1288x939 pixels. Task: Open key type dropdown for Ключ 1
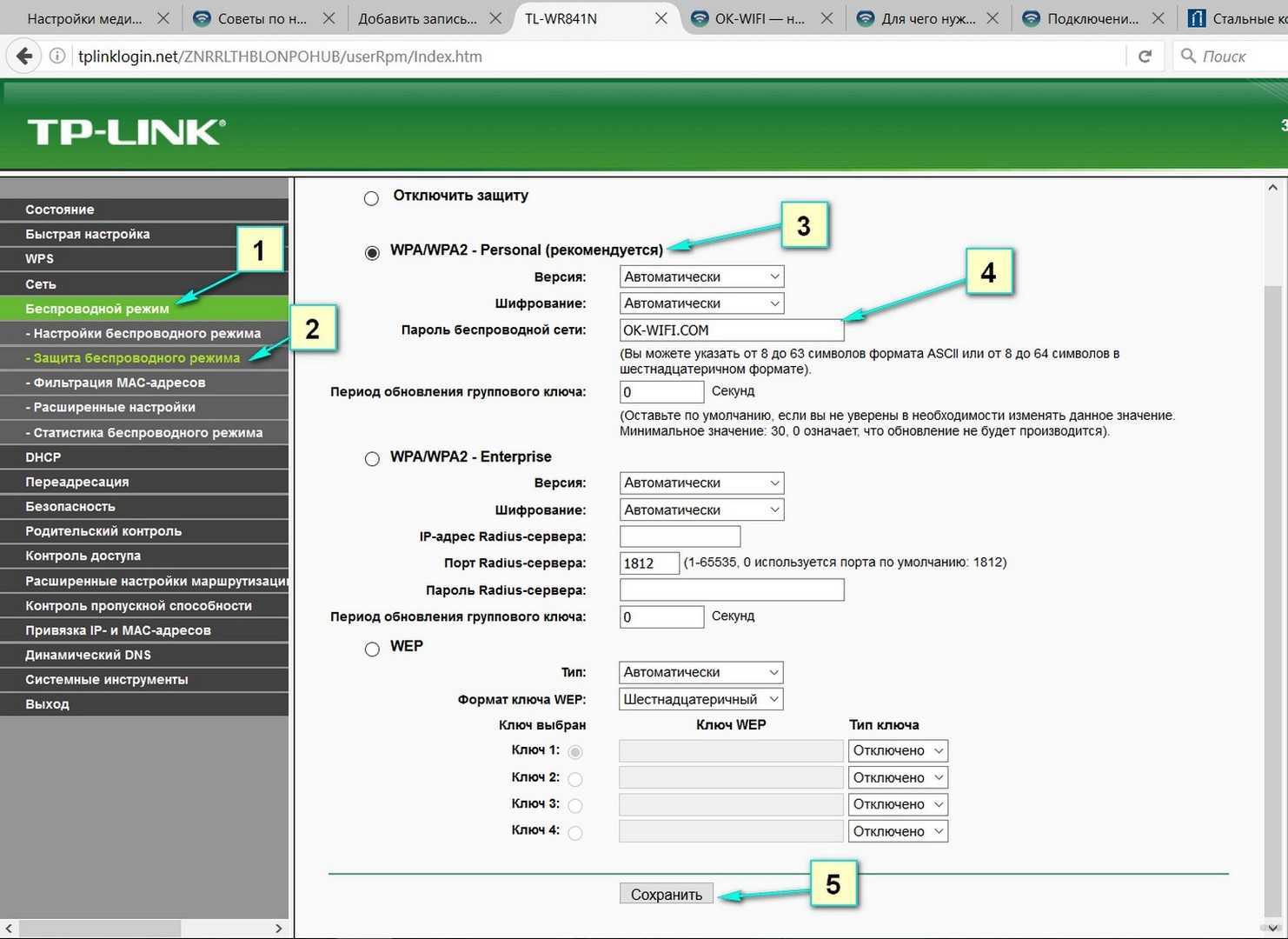pos(898,750)
